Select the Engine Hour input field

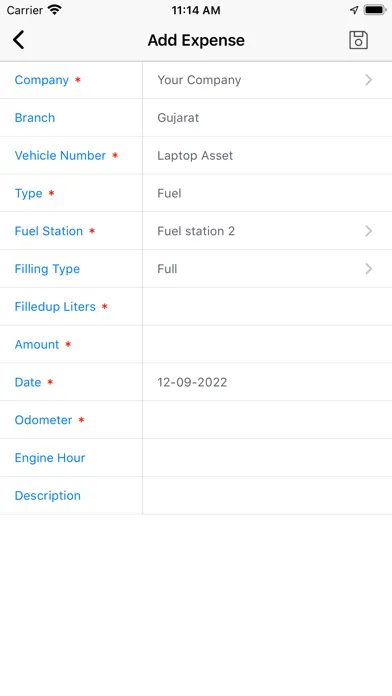tap(267, 458)
